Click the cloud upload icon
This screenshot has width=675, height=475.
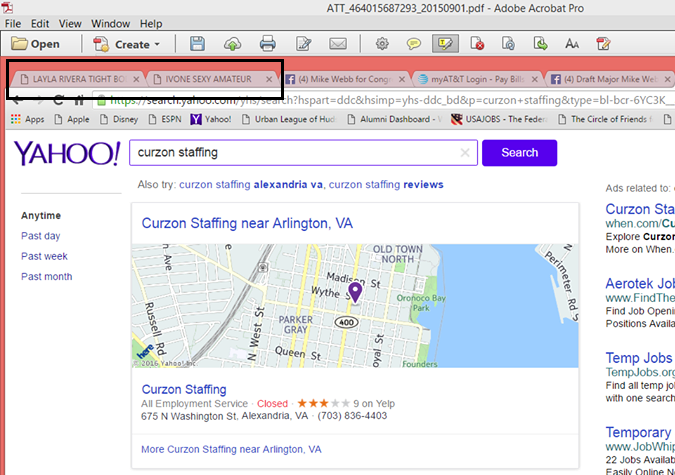[232, 43]
